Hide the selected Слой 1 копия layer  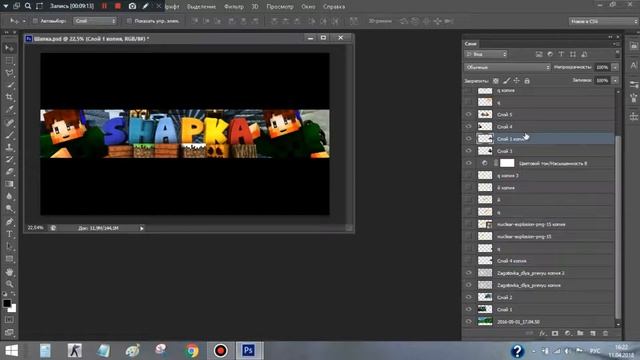[469, 139]
